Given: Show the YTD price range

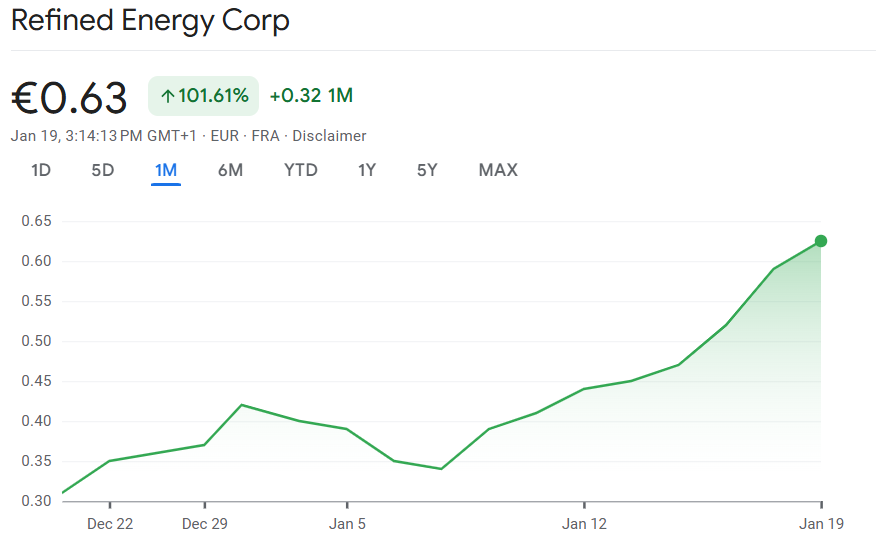Looking at the screenshot, I should 301,170.
